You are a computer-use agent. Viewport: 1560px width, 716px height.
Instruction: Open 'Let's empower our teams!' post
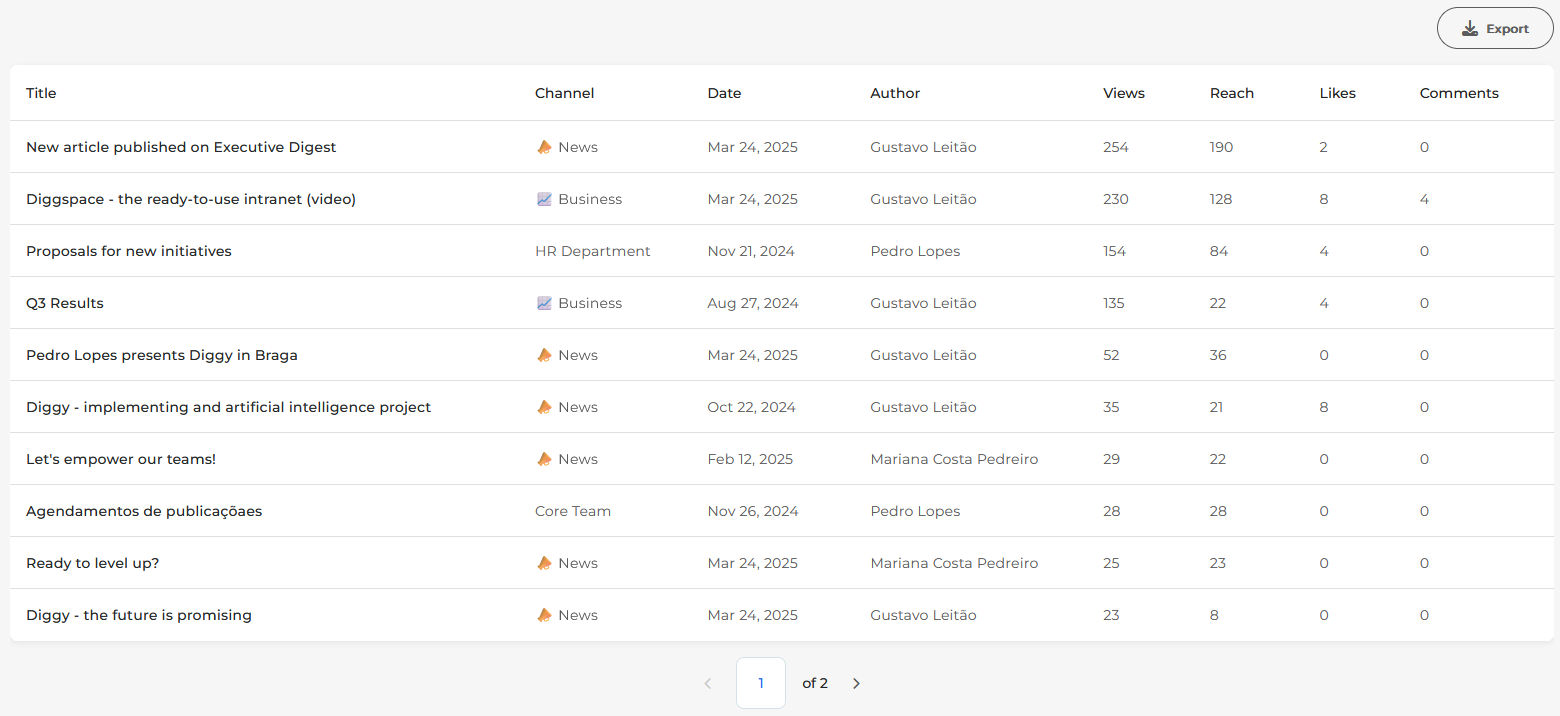(121, 459)
